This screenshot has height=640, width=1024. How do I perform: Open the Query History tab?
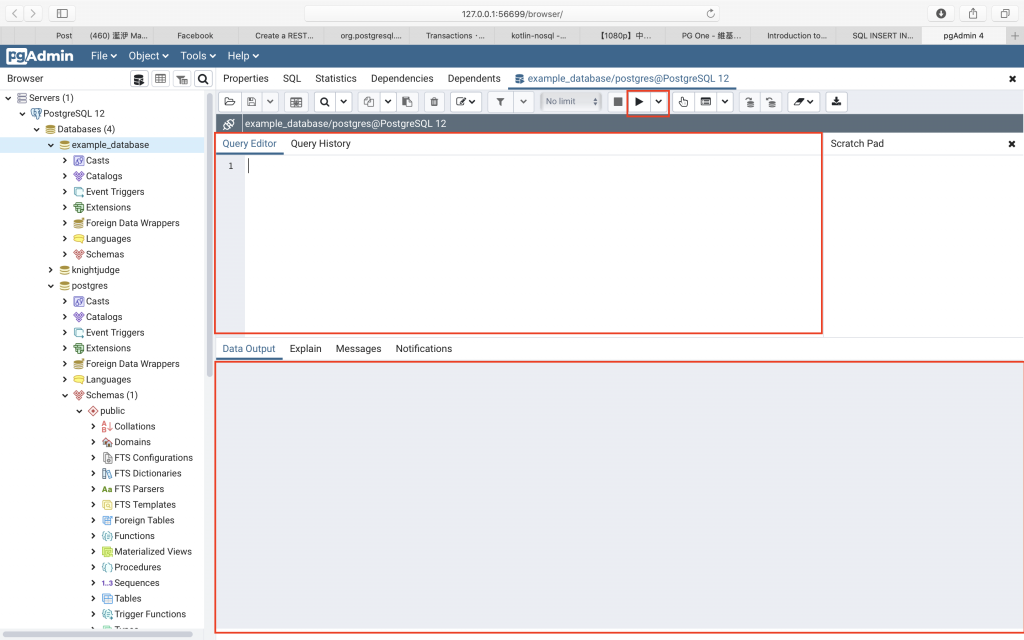point(321,144)
